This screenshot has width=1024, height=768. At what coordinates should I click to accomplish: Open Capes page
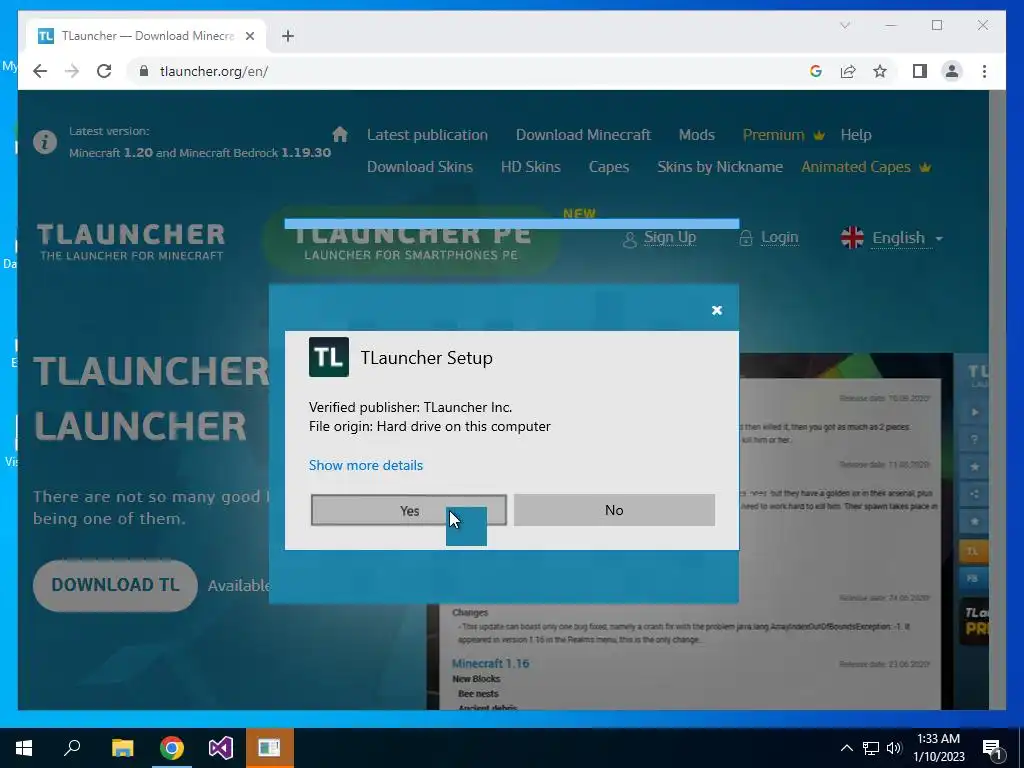609,167
